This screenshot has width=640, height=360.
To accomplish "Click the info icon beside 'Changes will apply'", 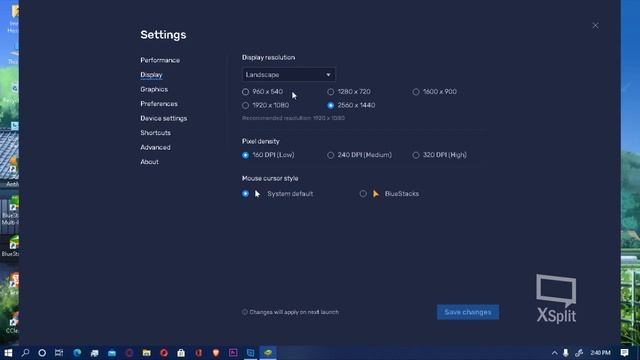I will (244, 312).
